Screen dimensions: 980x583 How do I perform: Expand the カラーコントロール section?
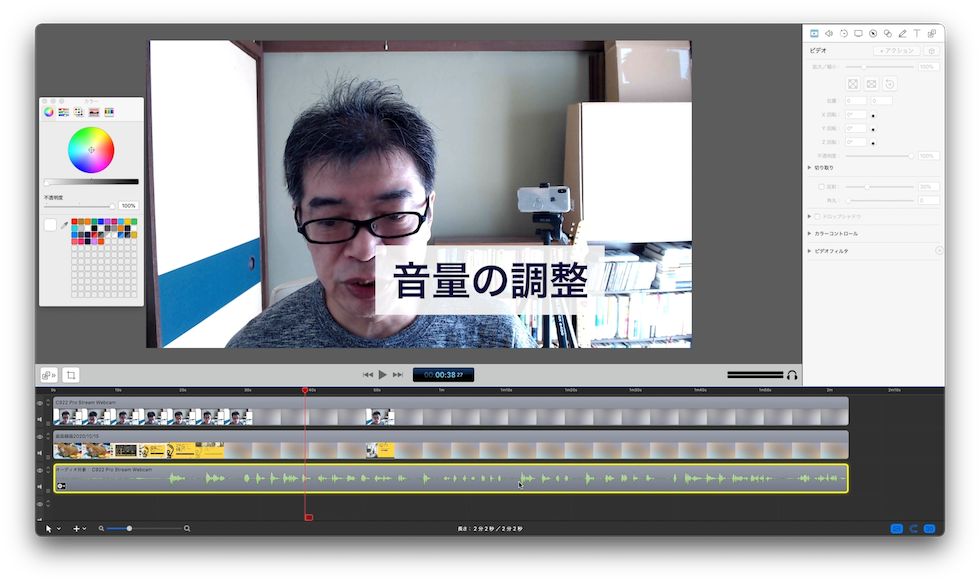pos(809,233)
